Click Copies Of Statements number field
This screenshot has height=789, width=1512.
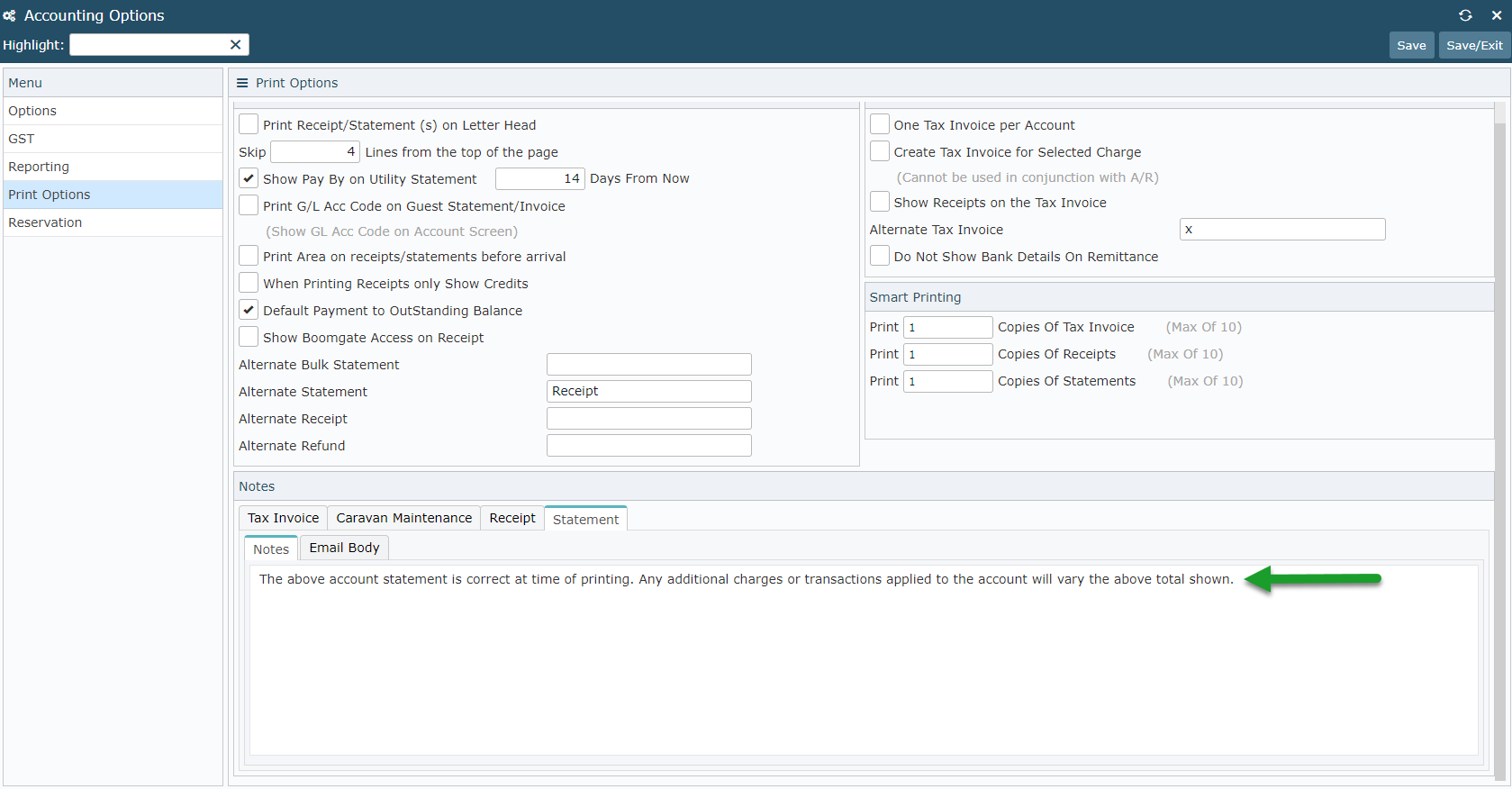947,381
